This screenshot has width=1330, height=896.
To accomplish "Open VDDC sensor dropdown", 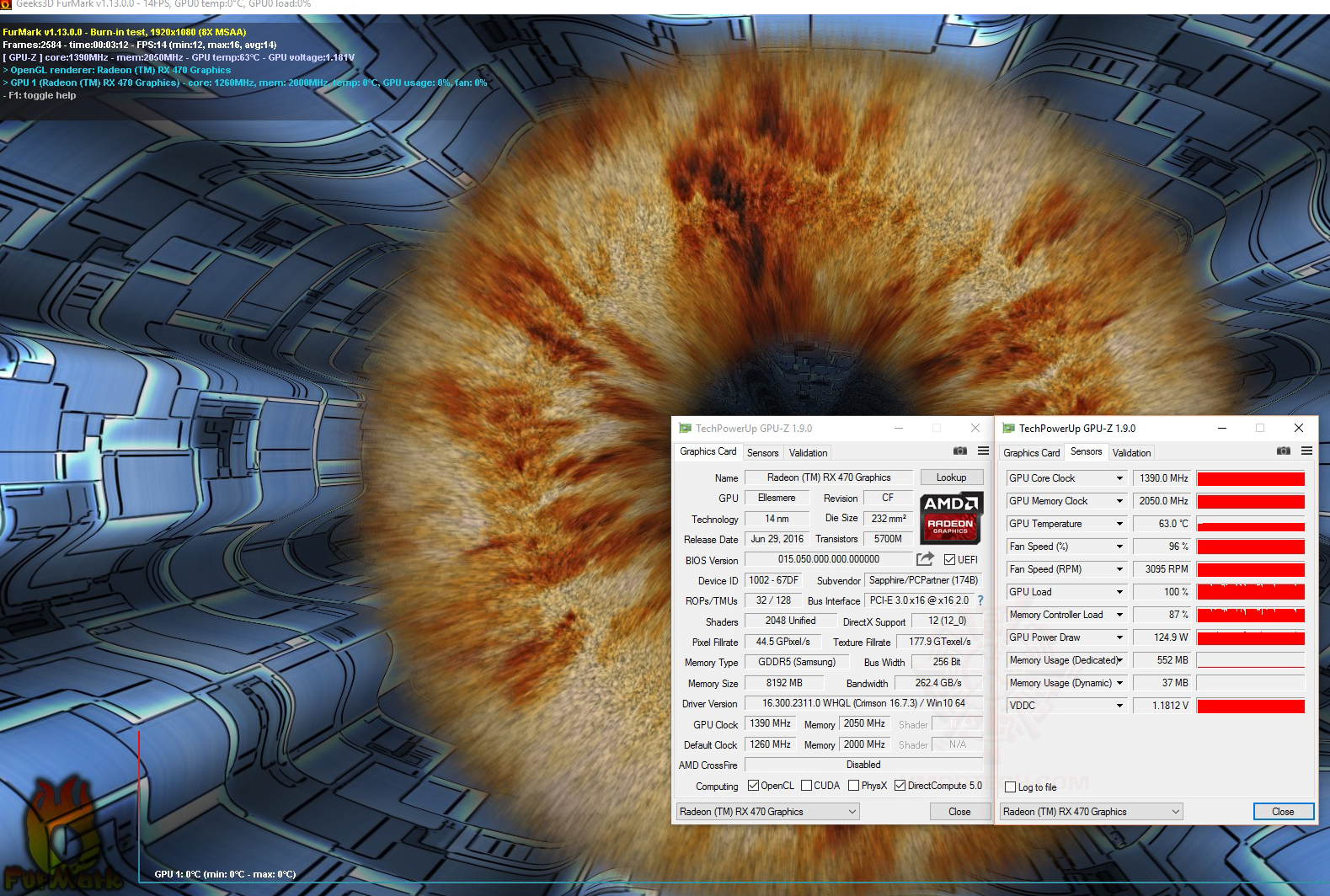I will click(x=1119, y=706).
